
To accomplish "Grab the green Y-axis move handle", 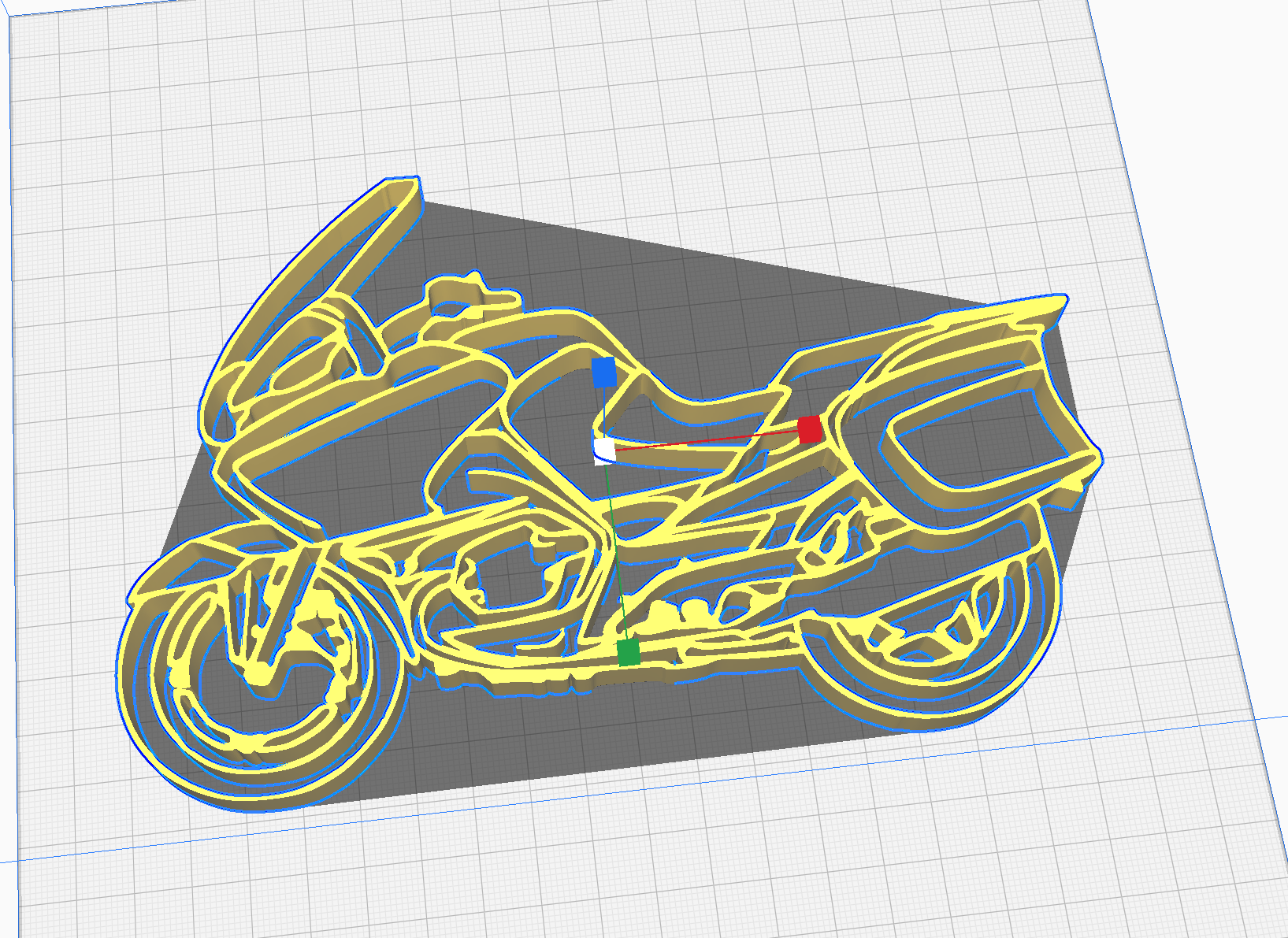I will [x=629, y=652].
